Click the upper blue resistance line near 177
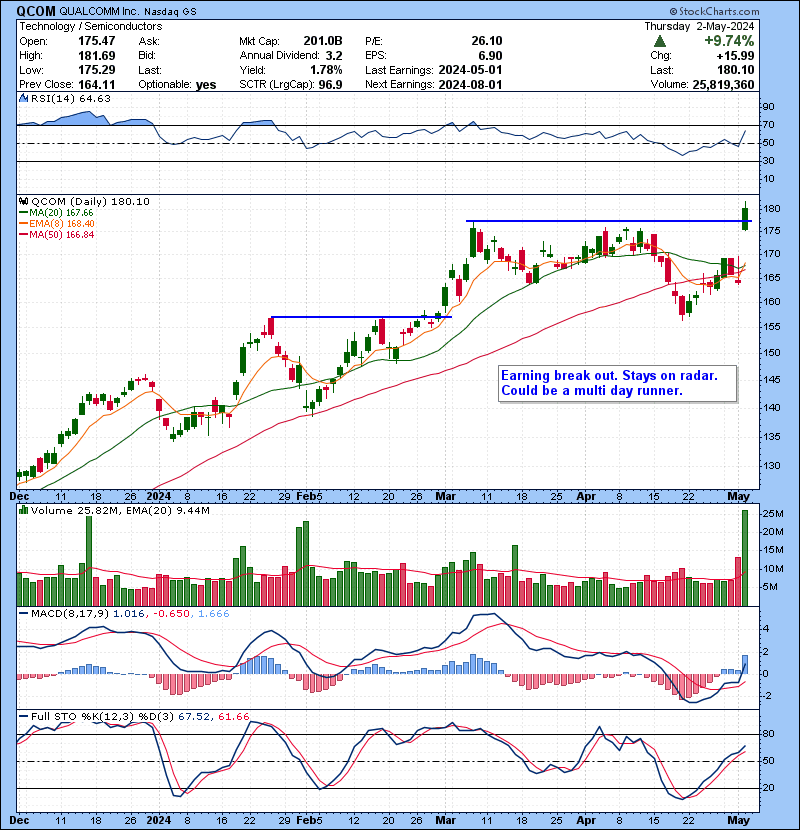 tap(609, 221)
